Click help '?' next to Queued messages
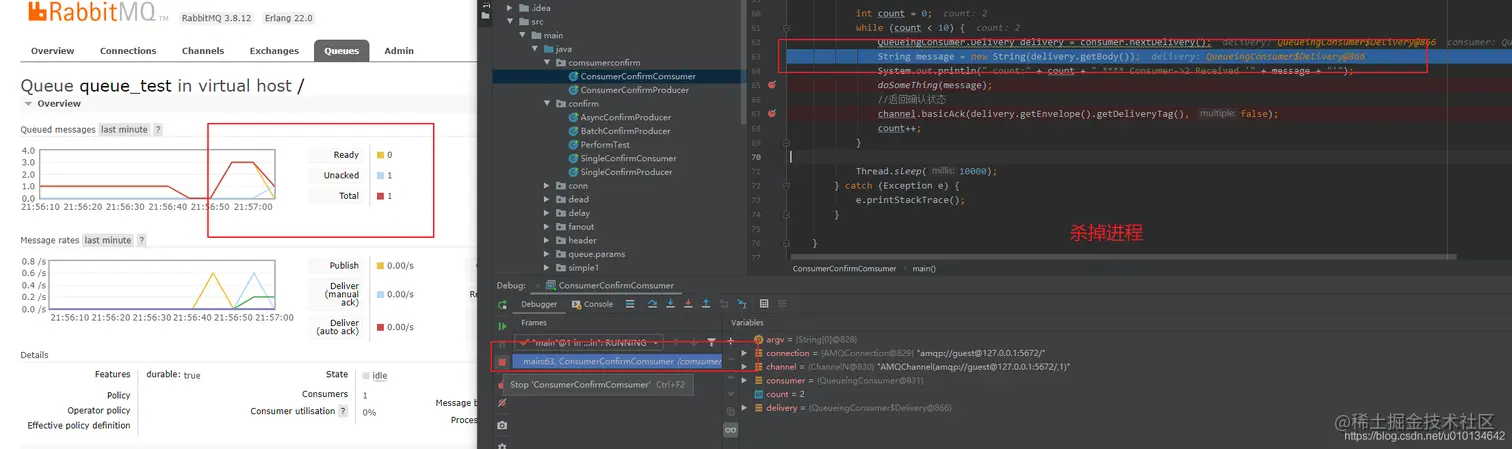1512x449 pixels. pos(158,130)
